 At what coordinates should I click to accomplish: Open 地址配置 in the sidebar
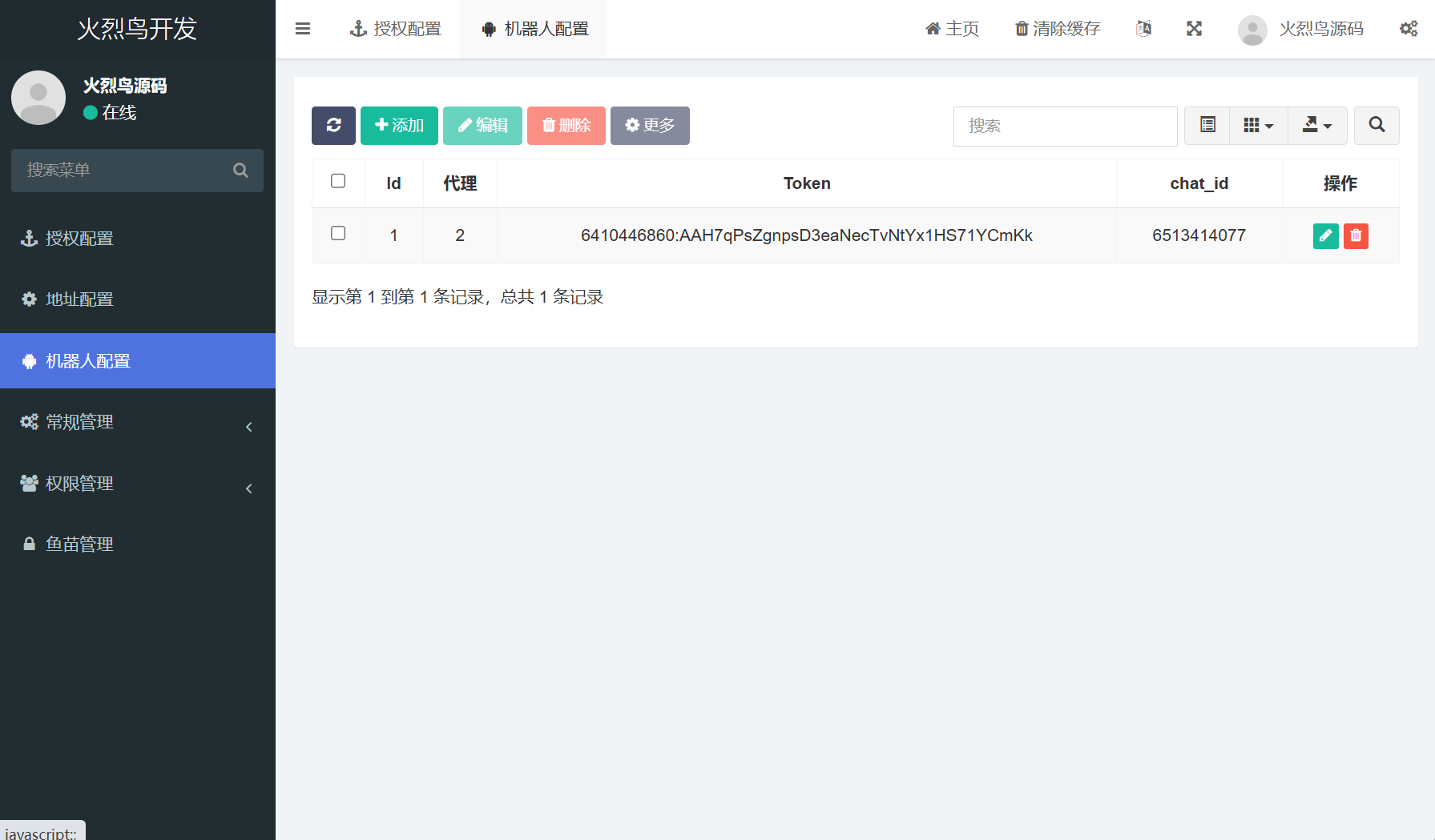80,299
